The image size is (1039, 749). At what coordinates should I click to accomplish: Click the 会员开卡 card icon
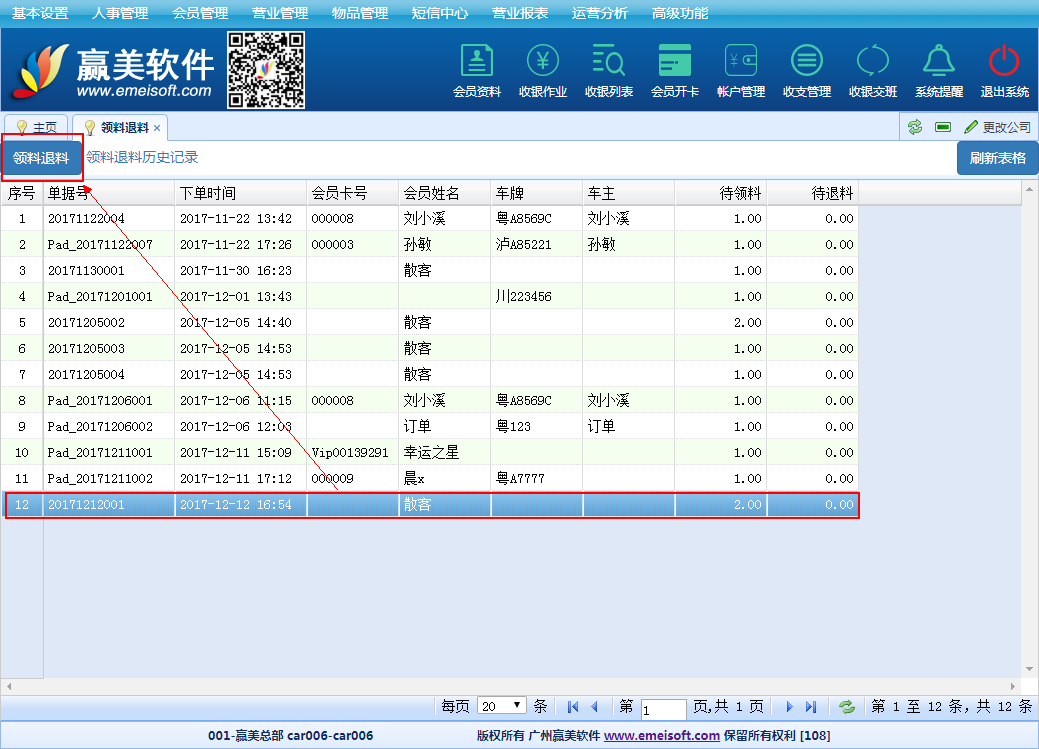coord(675,62)
